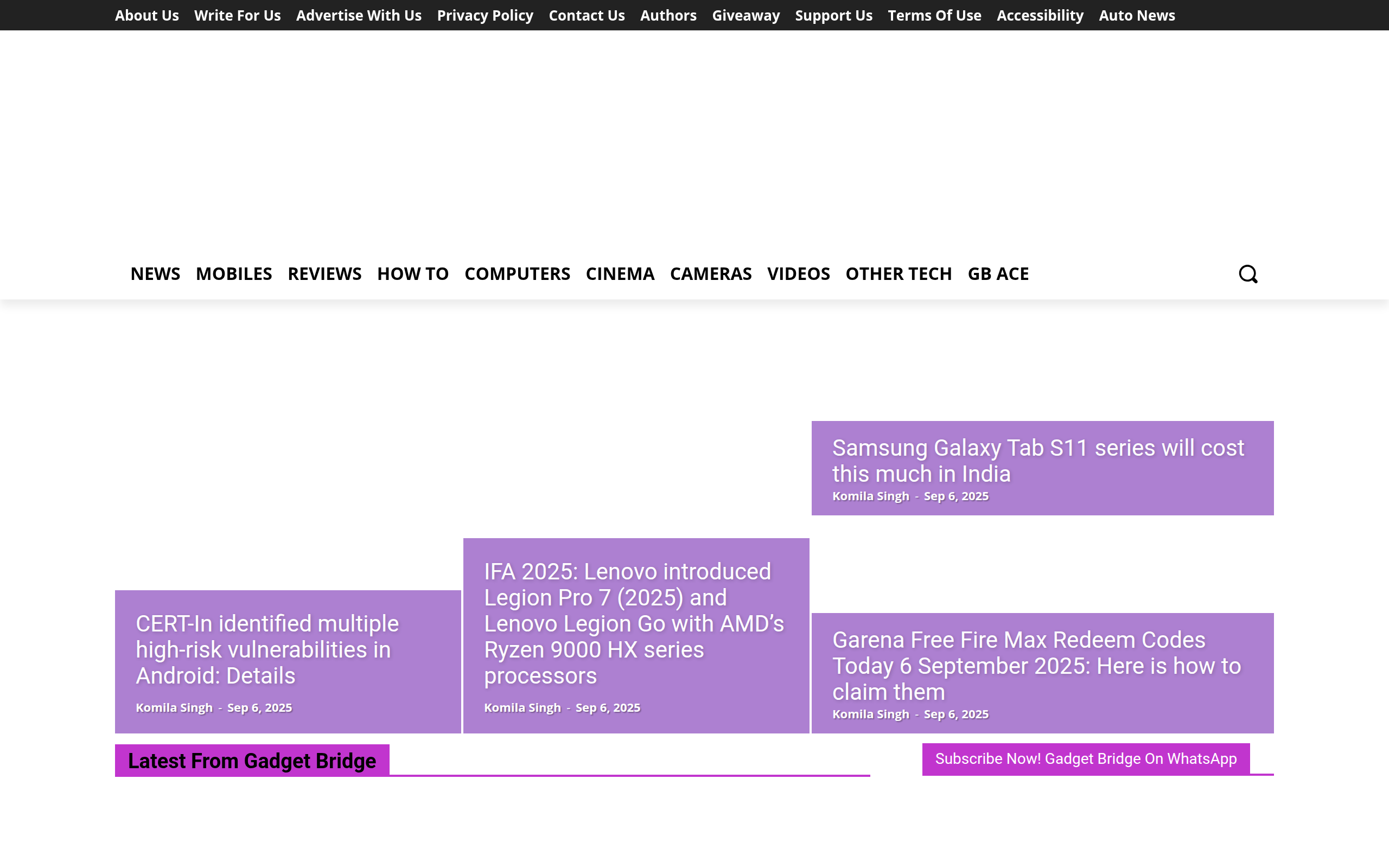
Task: Go to Write For Us
Action: click(x=238, y=16)
